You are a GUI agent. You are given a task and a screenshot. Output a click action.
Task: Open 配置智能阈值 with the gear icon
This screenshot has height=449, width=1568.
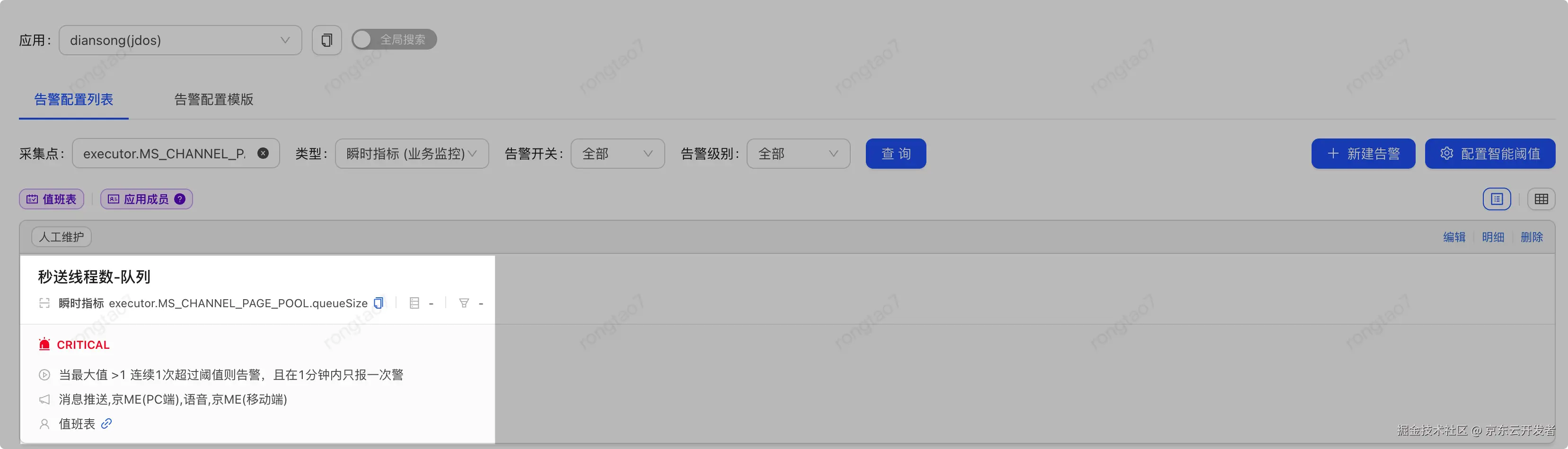[1489, 153]
